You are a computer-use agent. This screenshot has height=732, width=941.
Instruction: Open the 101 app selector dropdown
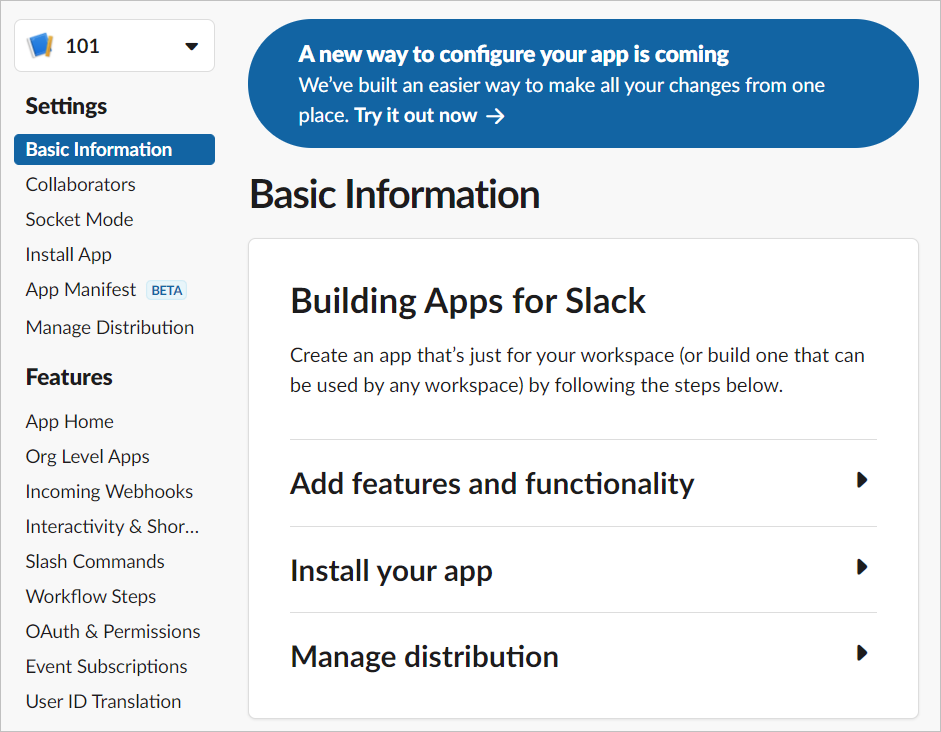coord(192,46)
